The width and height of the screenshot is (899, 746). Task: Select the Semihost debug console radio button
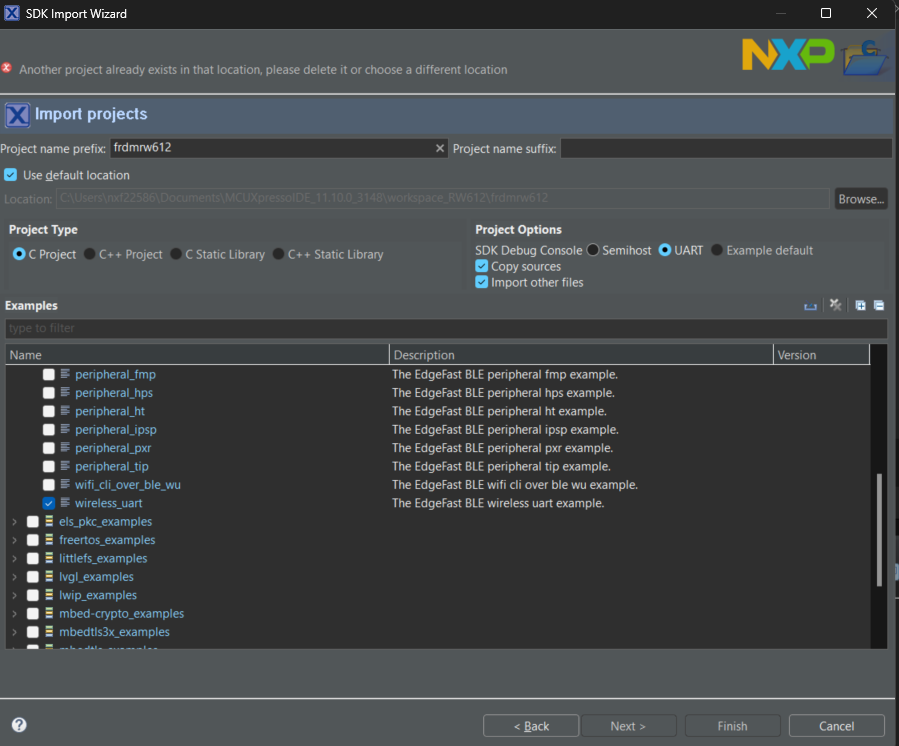pyautogui.click(x=593, y=250)
